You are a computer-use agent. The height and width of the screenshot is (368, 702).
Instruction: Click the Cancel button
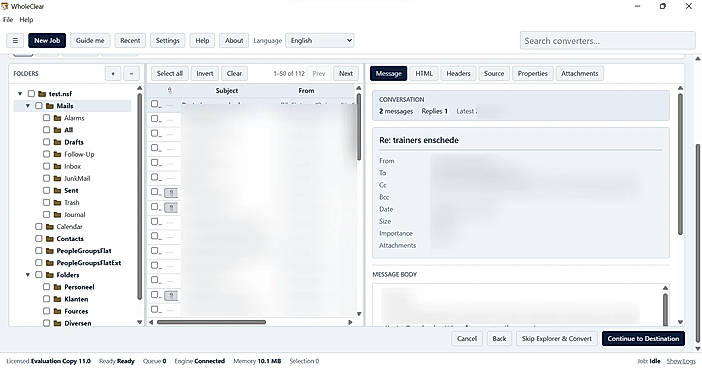467,338
